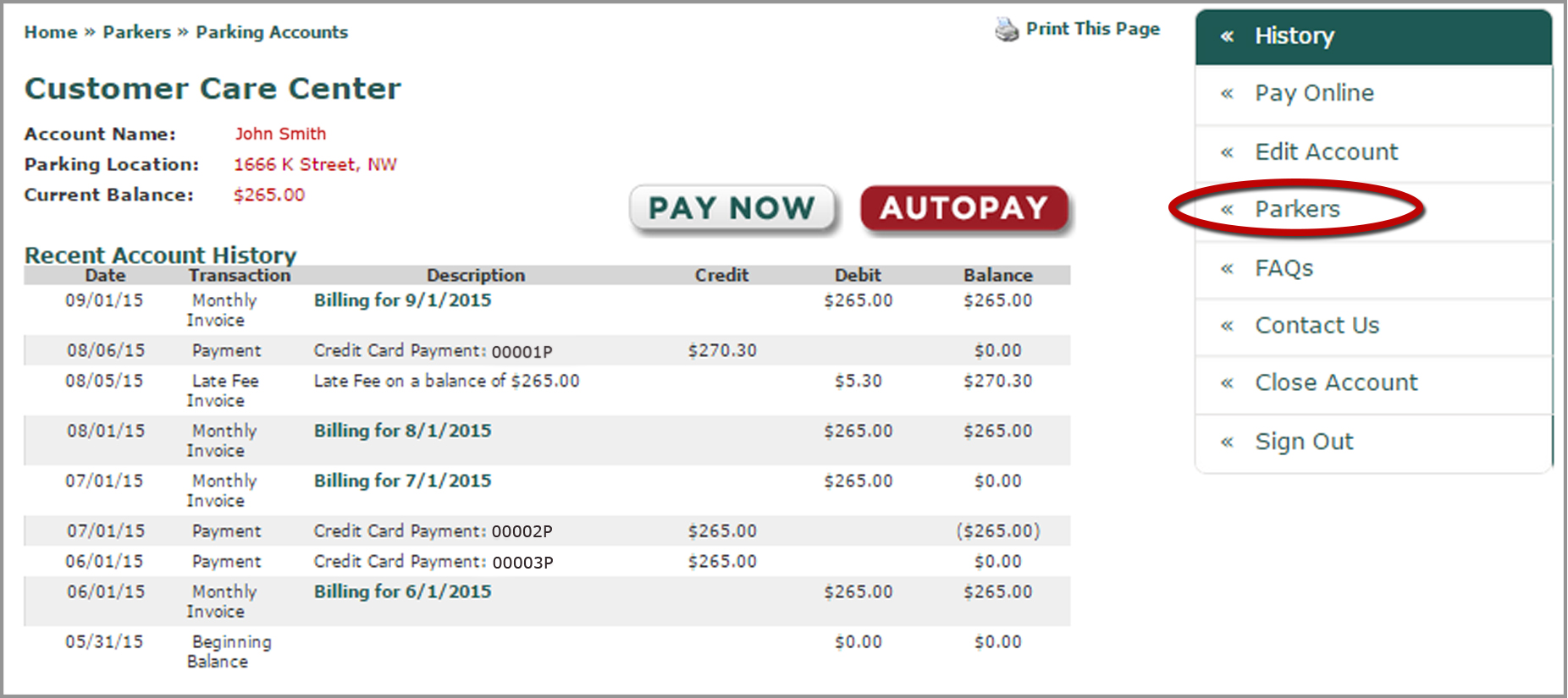Click the chevron icon next to FAQs
This screenshot has height=698, width=1568.
pyautogui.click(x=1227, y=269)
